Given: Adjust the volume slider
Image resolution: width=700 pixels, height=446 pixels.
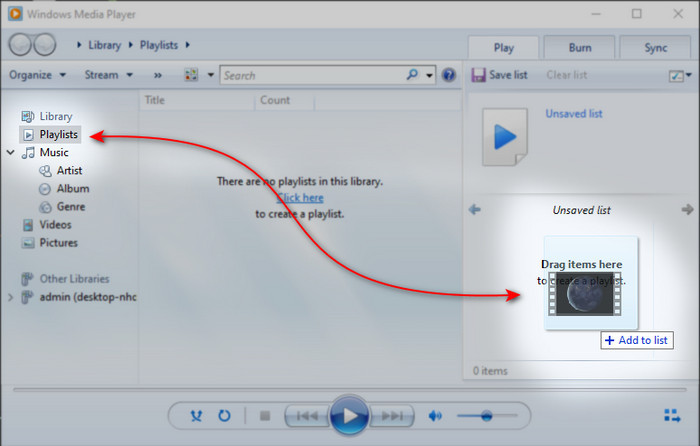Looking at the screenshot, I should pyautogui.click(x=487, y=416).
